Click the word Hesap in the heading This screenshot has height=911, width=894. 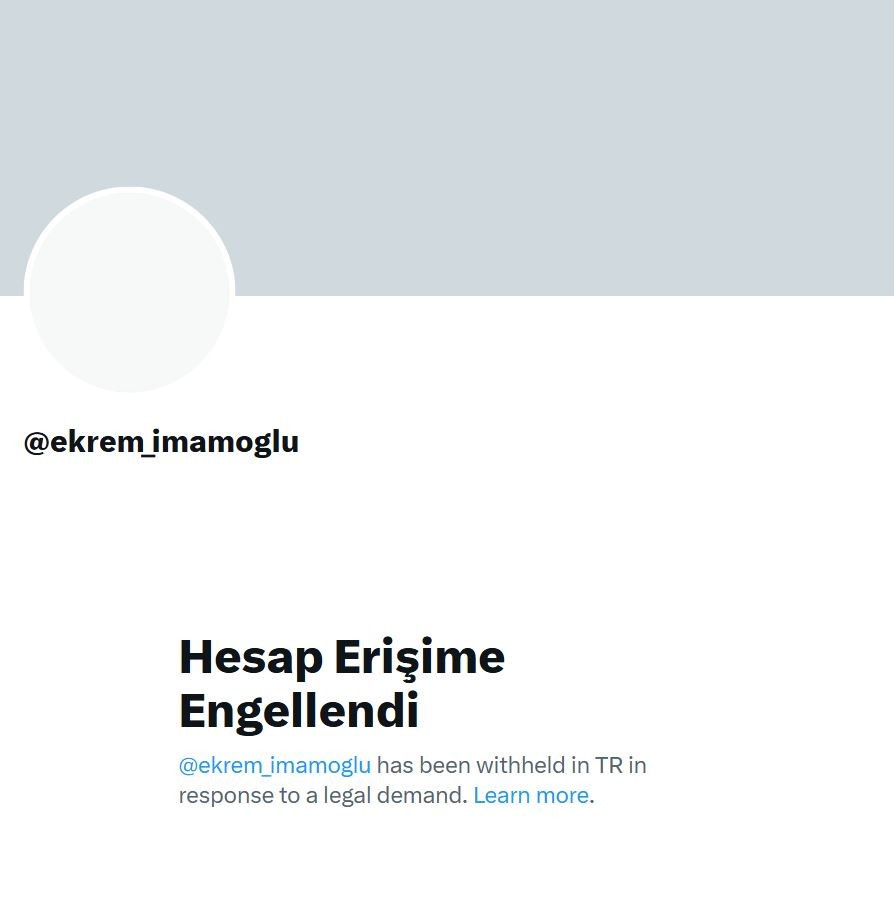251,658
